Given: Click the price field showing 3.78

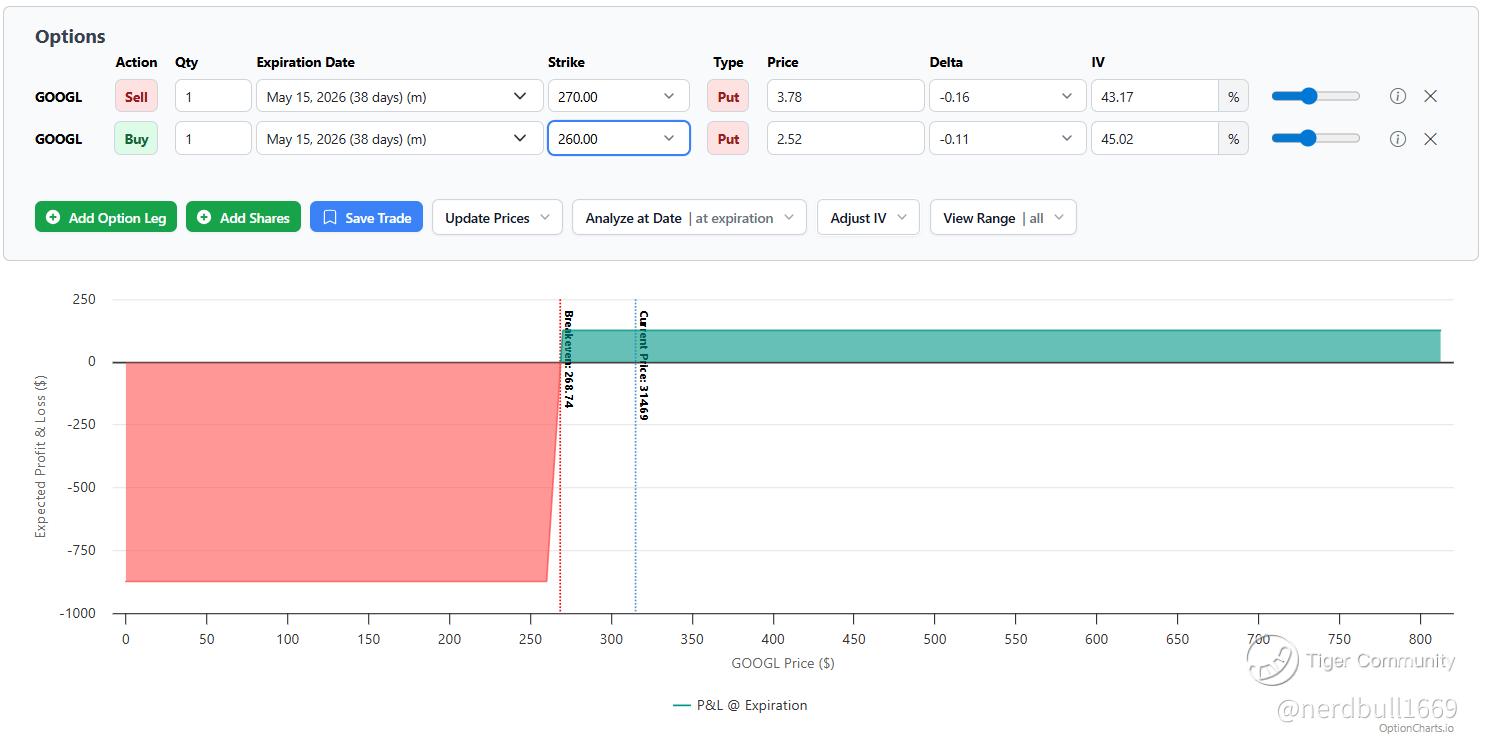Looking at the screenshot, I should point(845,97).
